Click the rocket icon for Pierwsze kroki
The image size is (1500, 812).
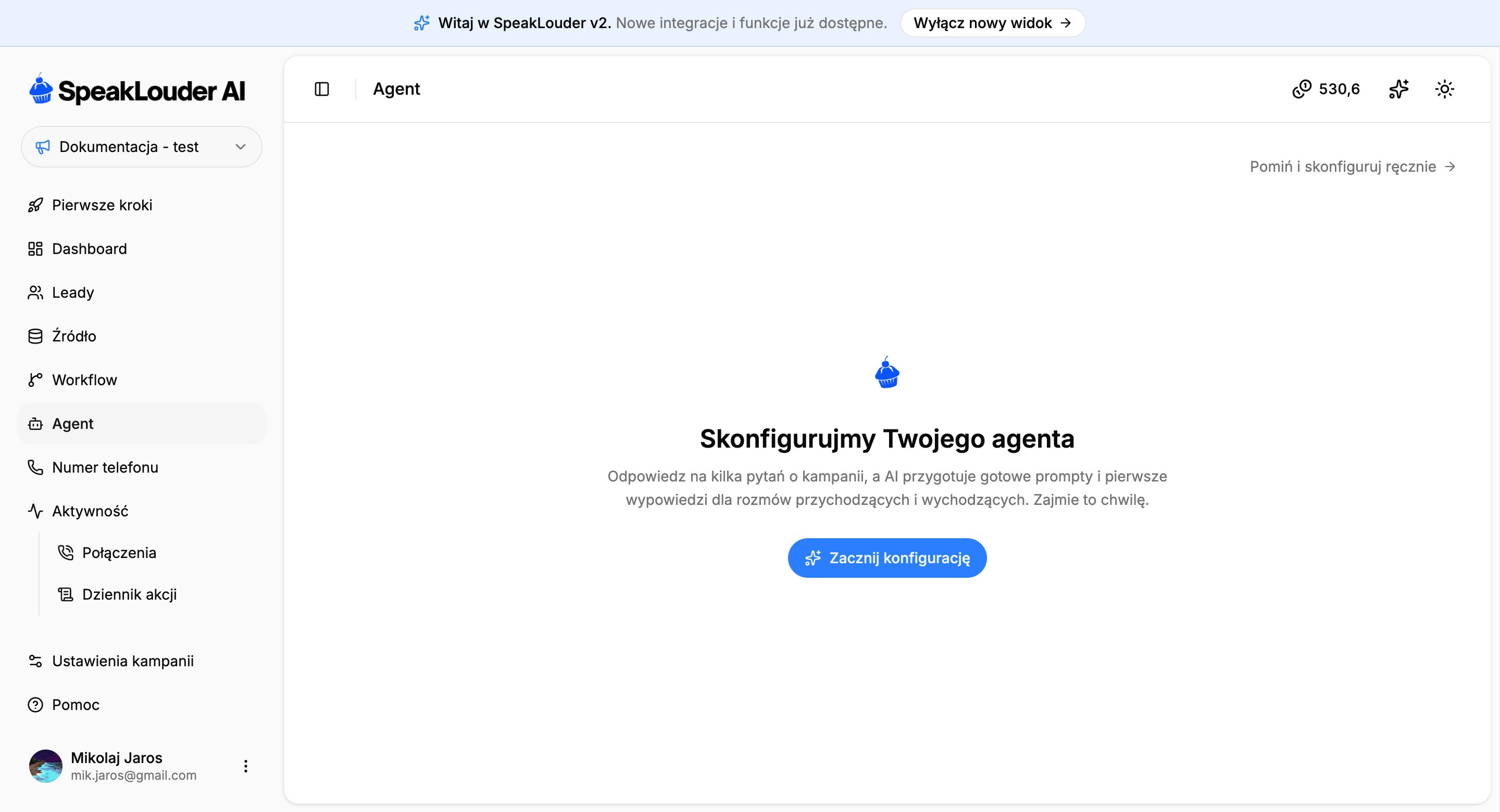point(35,205)
